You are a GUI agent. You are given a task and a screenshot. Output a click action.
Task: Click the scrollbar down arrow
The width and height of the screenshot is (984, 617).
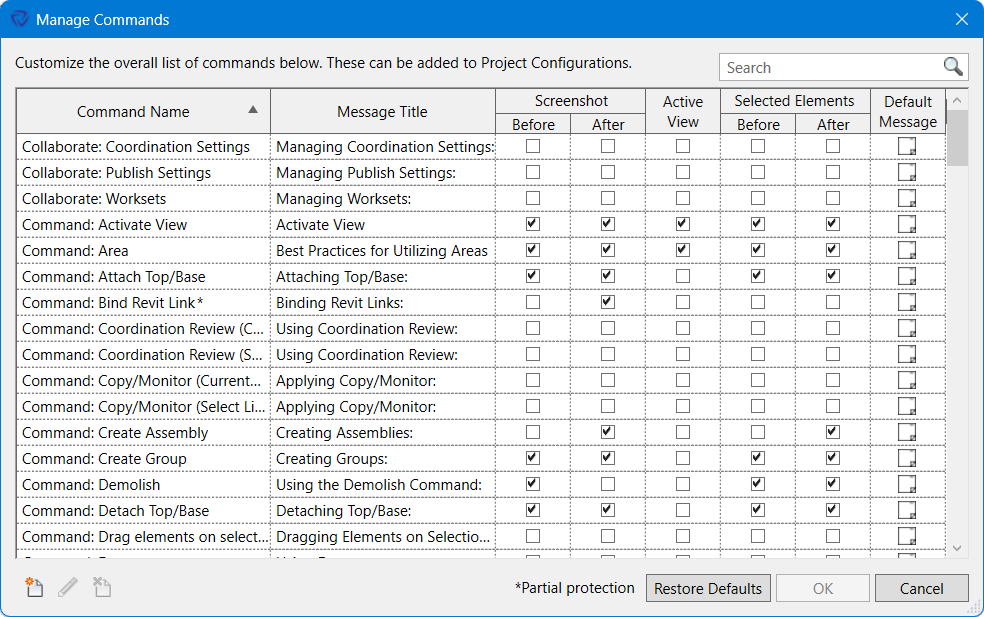coord(957,548)
